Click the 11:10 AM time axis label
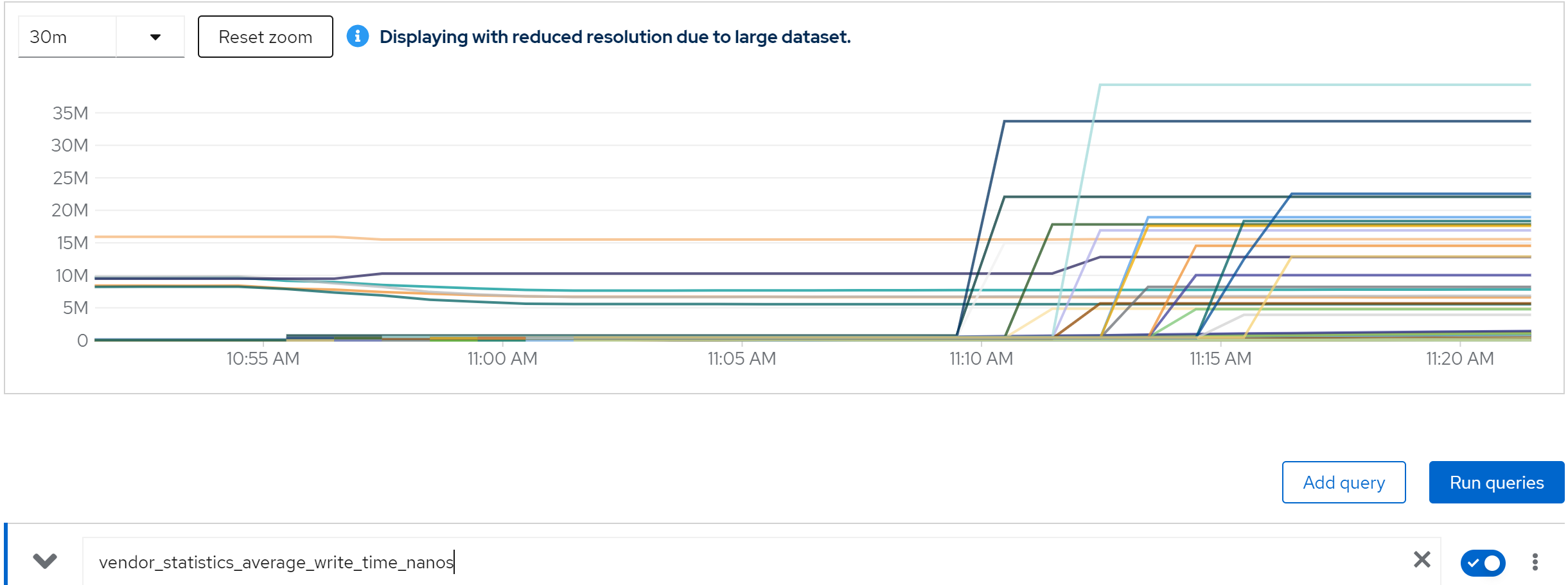This screenshot has width=1568, height=585. coord(981,358)
